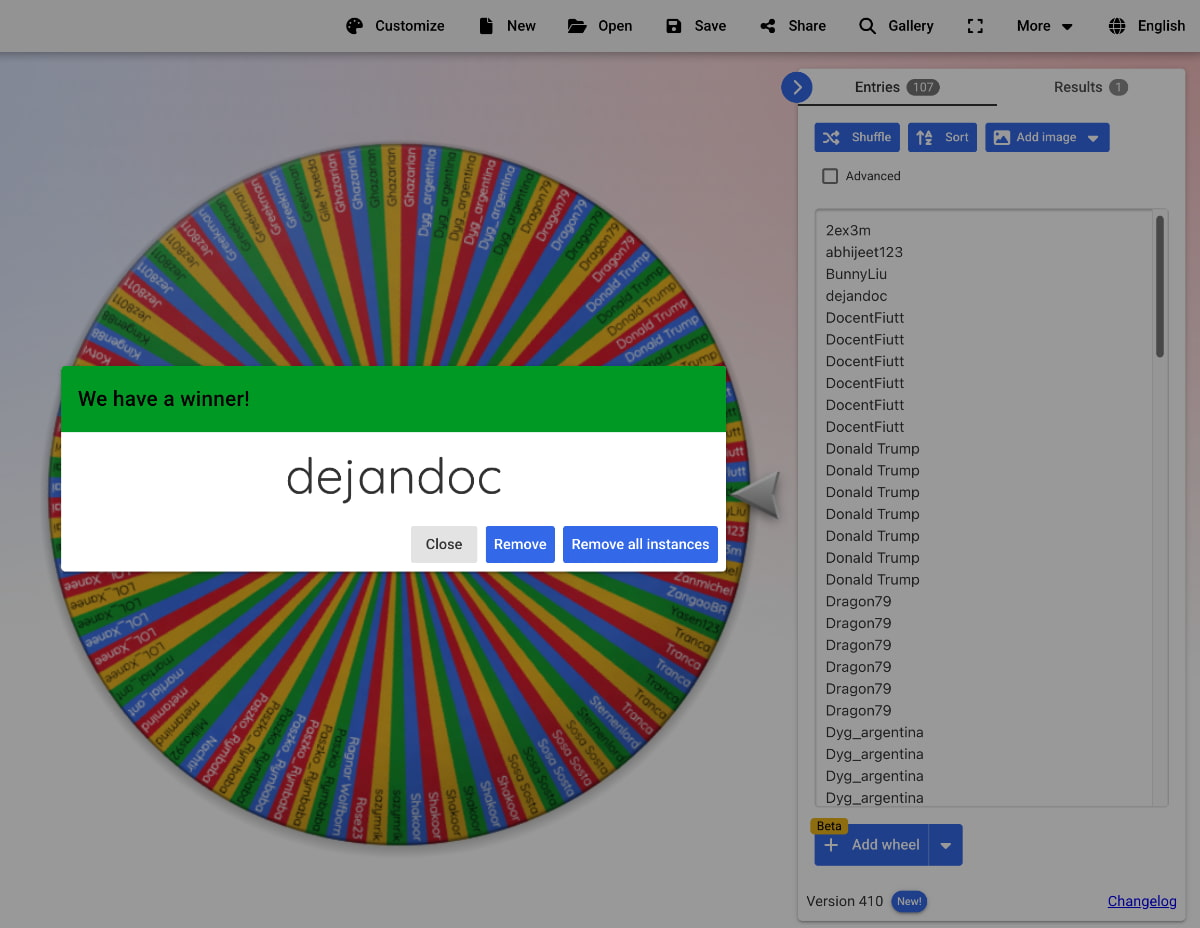
Task: Open the Changelog link
Action: tap(1142, 901)
